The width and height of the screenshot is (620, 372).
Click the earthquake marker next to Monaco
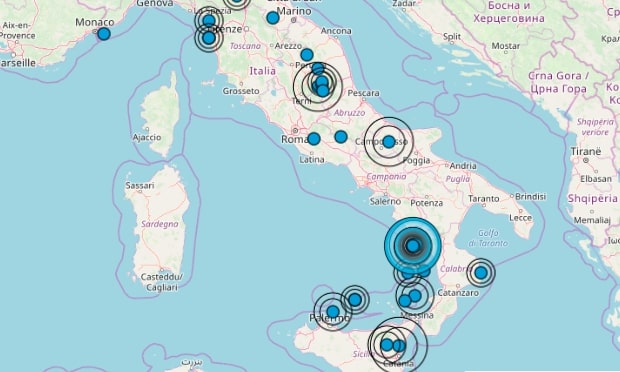pos(104,34)
